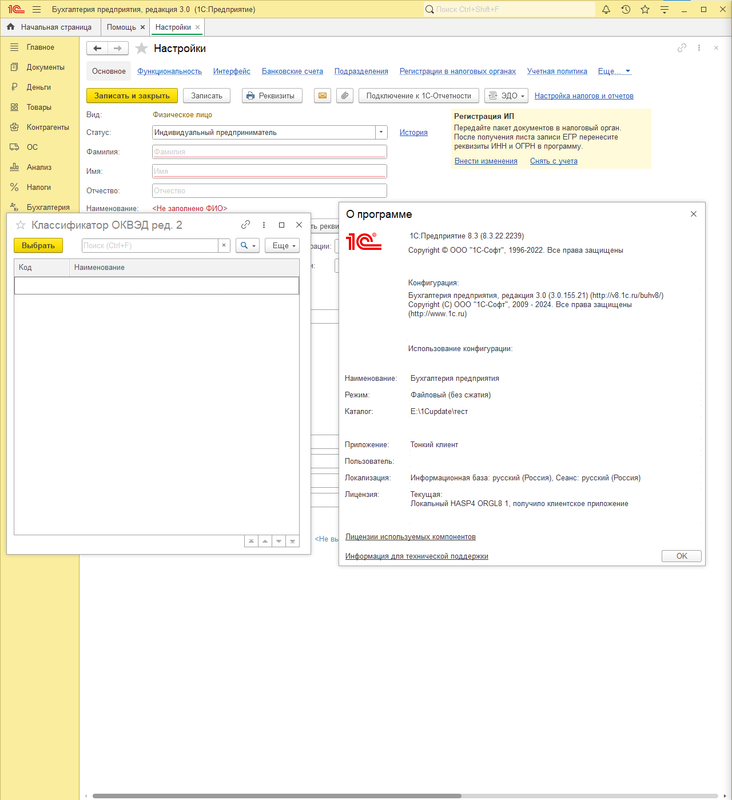Viewport: 732px width, 800px height.
Task: Open the main menu hamburger icon
Action: pyautogui.click(x=36, y=9)
